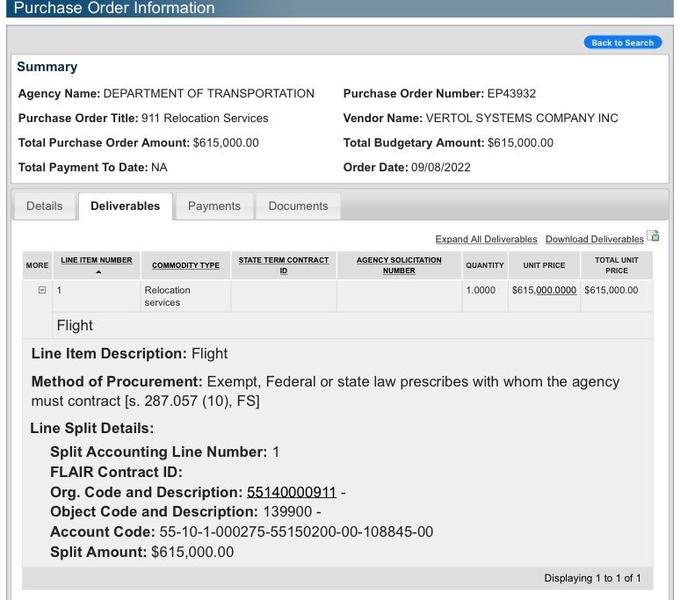Click Expand All Deliverables link

(486, 239)
